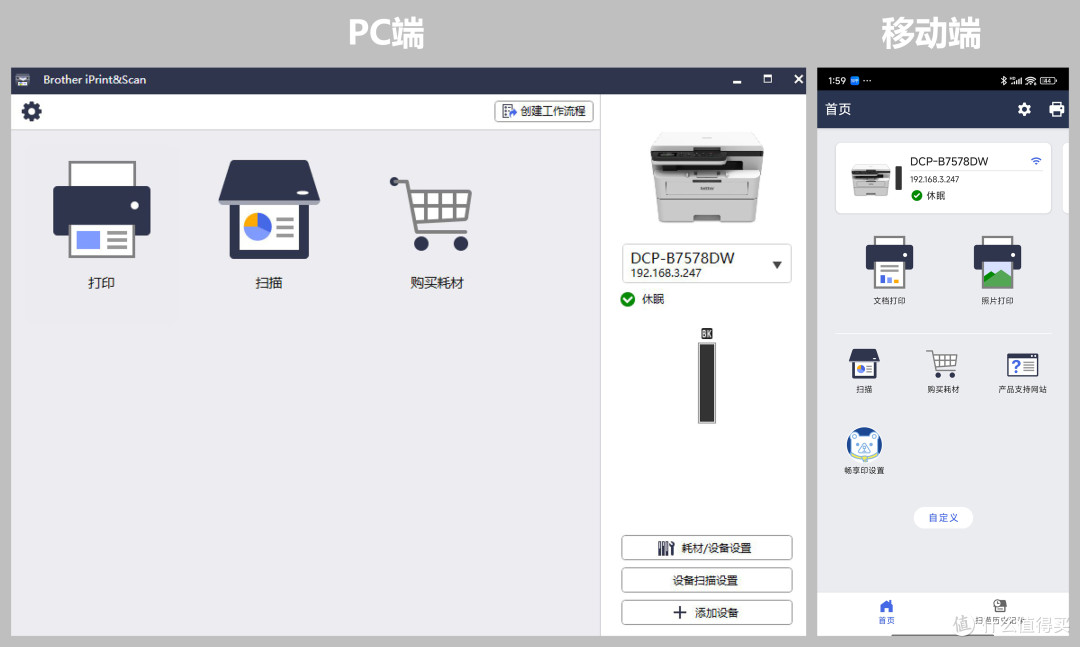
Task: Minimize the Brother iPrint&Scan window
Action: pos(737,80)
